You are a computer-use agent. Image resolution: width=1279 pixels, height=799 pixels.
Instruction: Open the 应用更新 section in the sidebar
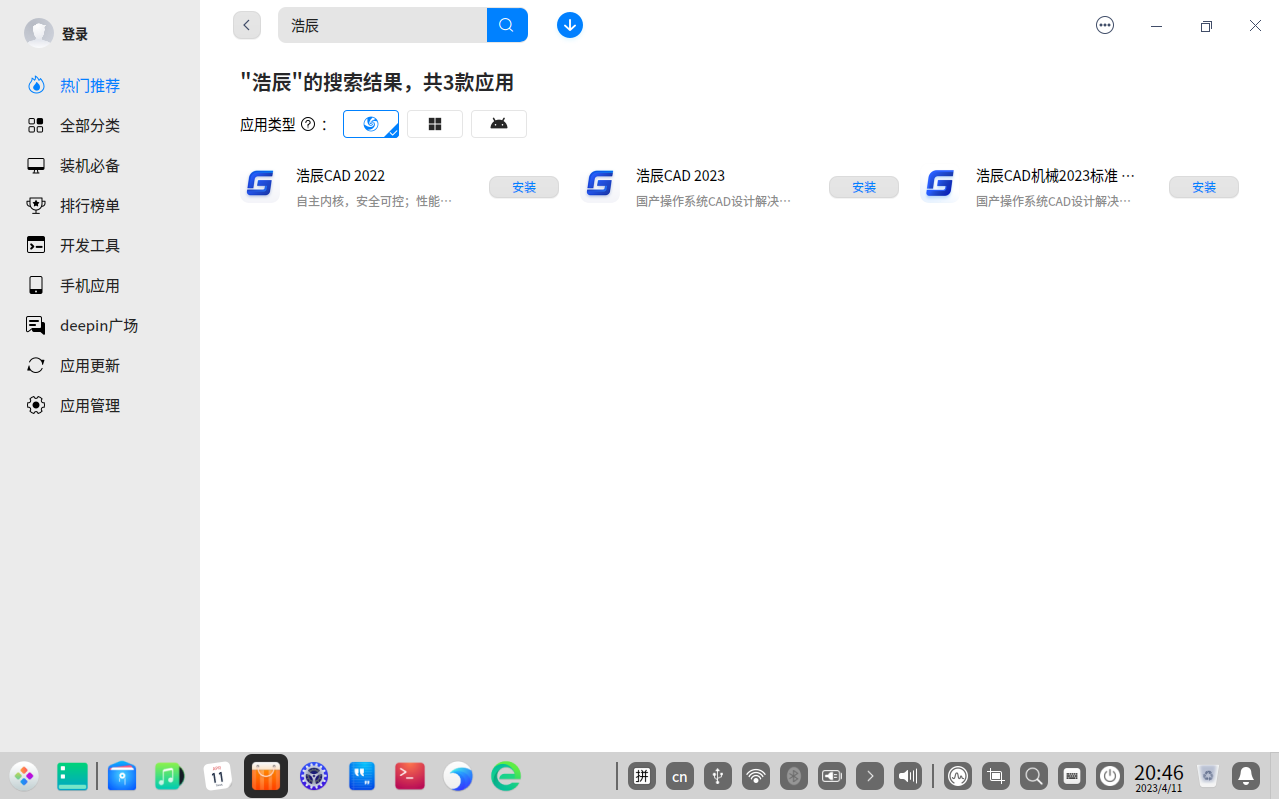point(88,365)
